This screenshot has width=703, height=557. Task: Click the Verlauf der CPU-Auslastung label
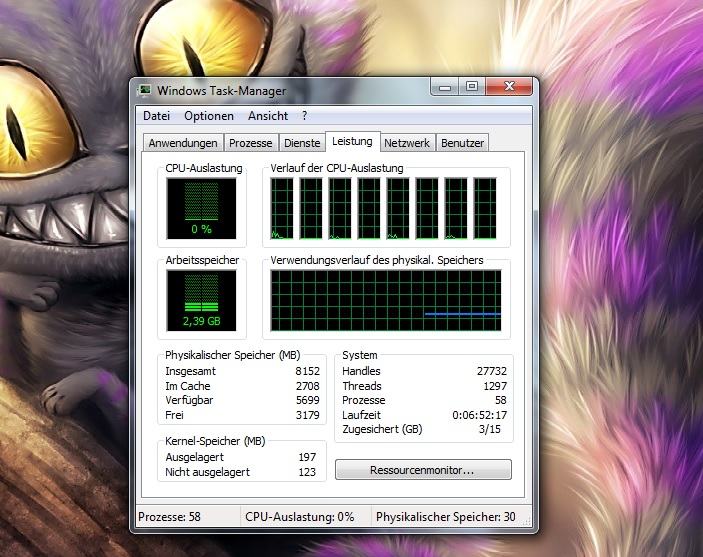337,168
